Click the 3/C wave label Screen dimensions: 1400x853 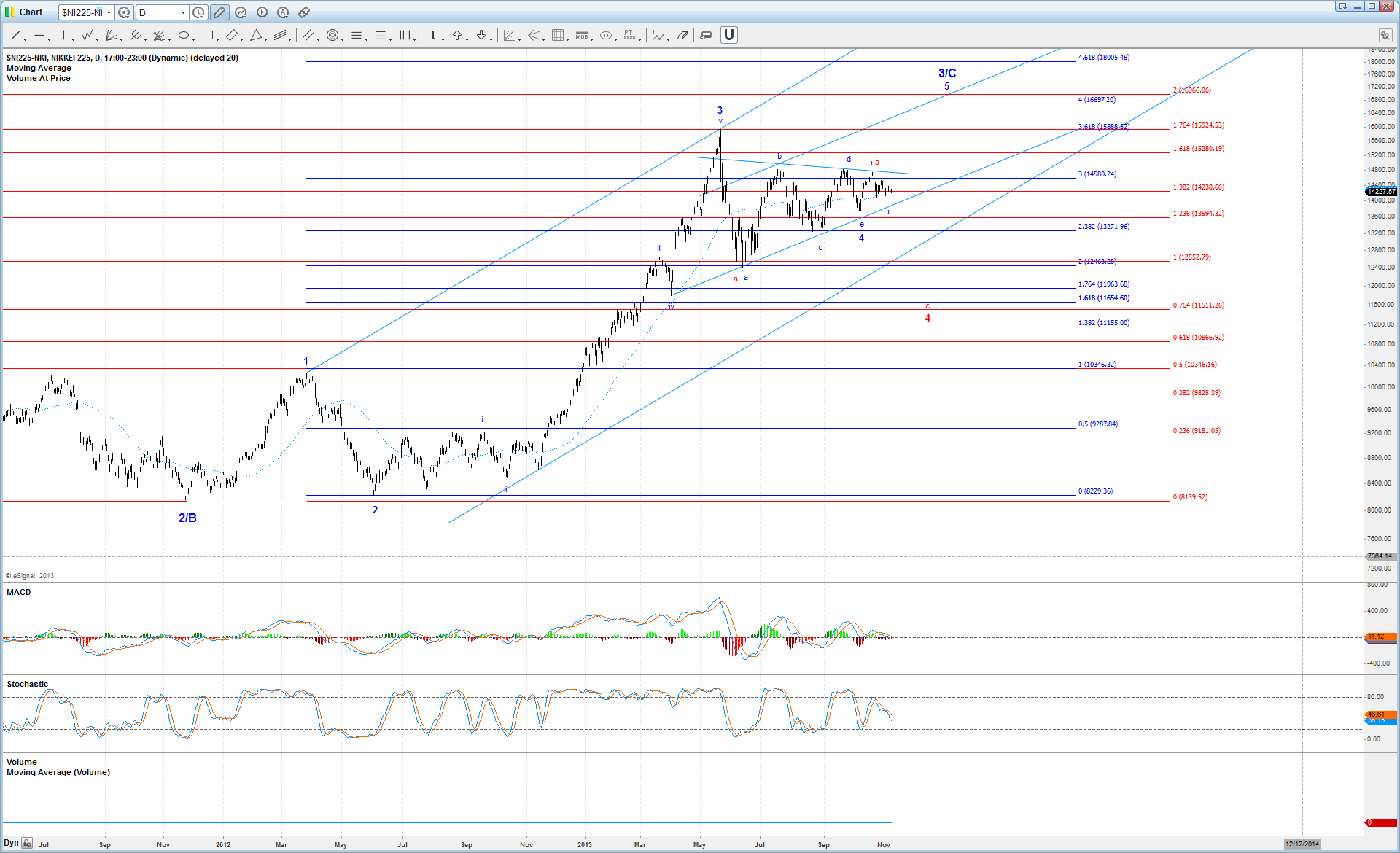tap(947, 73)
